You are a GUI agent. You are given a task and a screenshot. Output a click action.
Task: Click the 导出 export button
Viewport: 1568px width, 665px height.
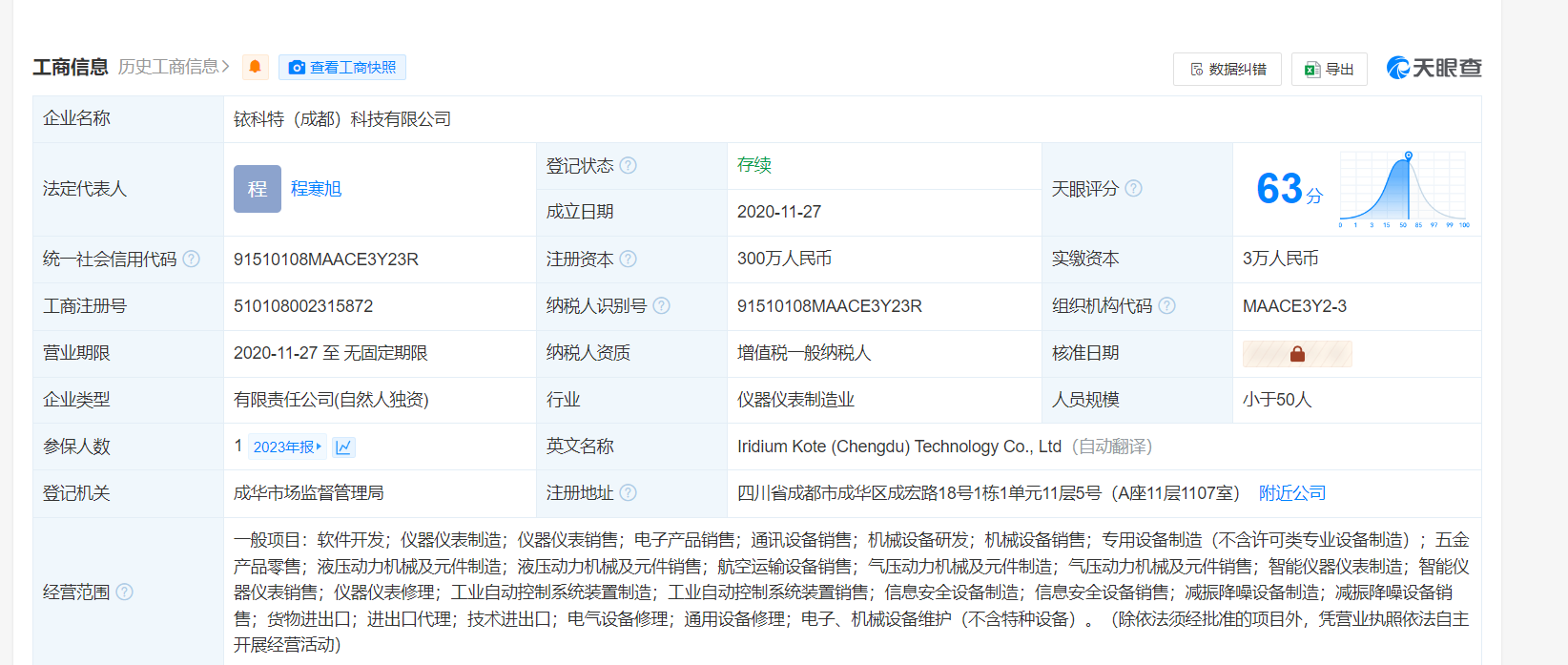[x=1330, y=69]
